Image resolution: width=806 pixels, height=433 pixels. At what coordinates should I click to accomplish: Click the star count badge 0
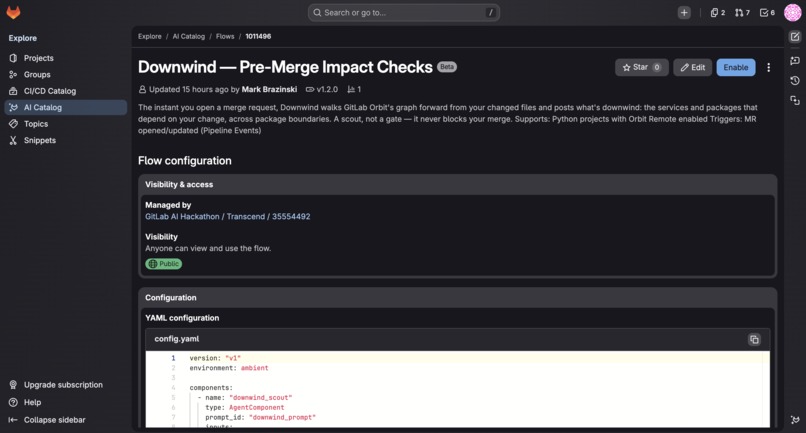(x=656, y=67)
